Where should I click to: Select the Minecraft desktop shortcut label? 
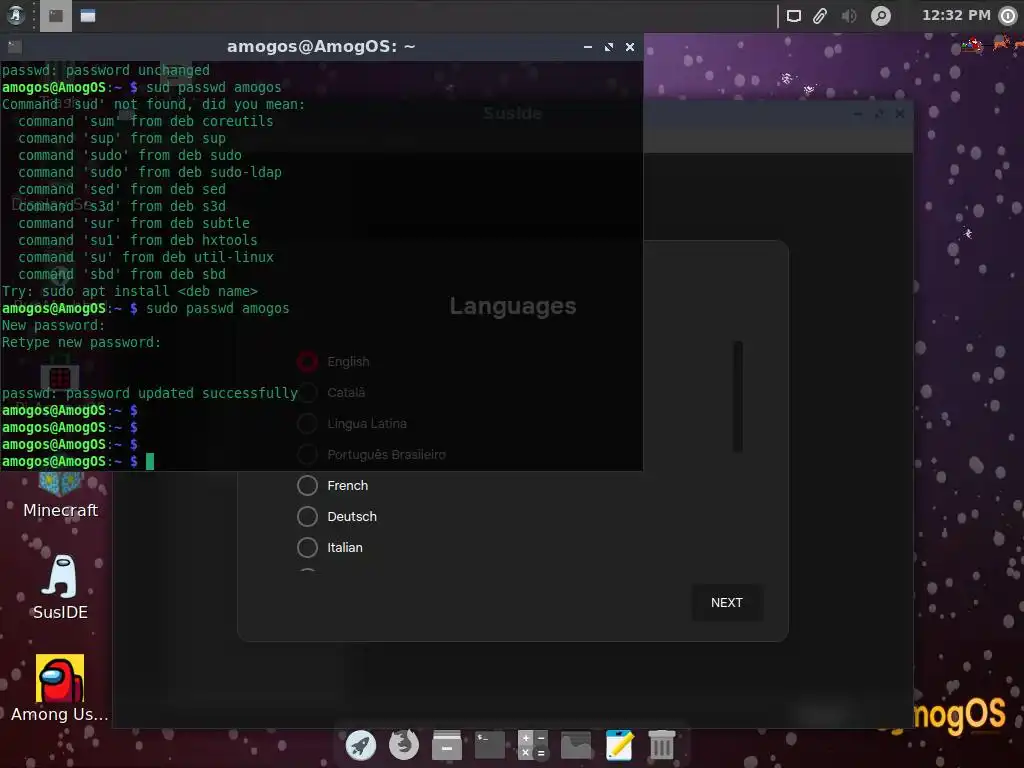[x=60, y=510]
